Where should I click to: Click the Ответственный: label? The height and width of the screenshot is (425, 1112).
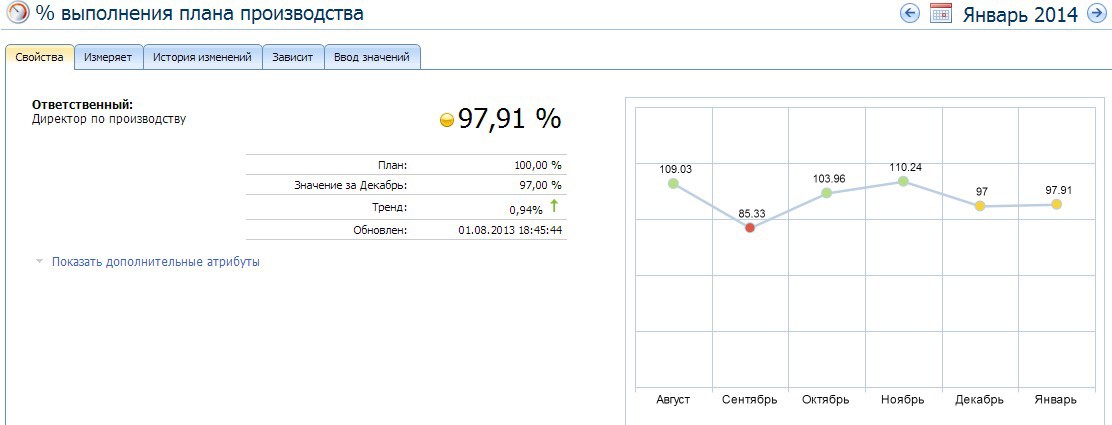82,105
